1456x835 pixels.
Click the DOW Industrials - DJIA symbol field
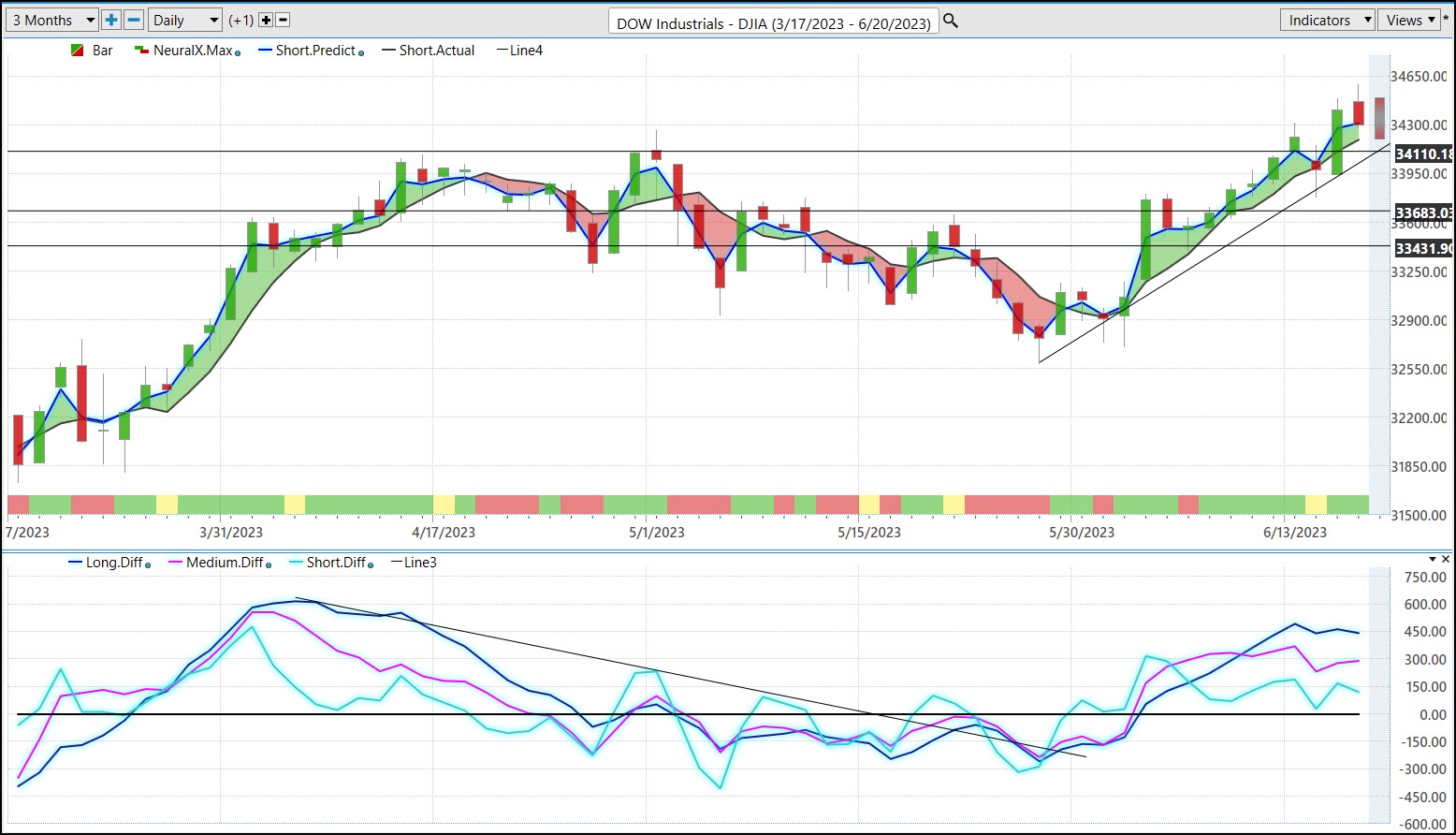coord(773,22)
